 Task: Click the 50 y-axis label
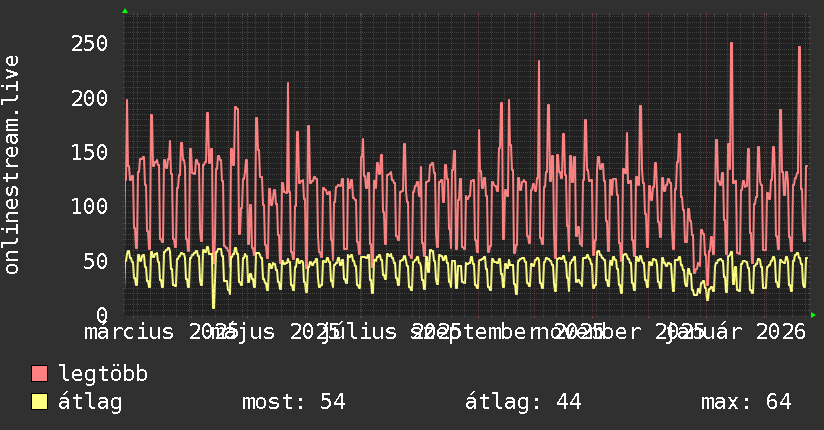pyautogui.click(x=96, y=261)
